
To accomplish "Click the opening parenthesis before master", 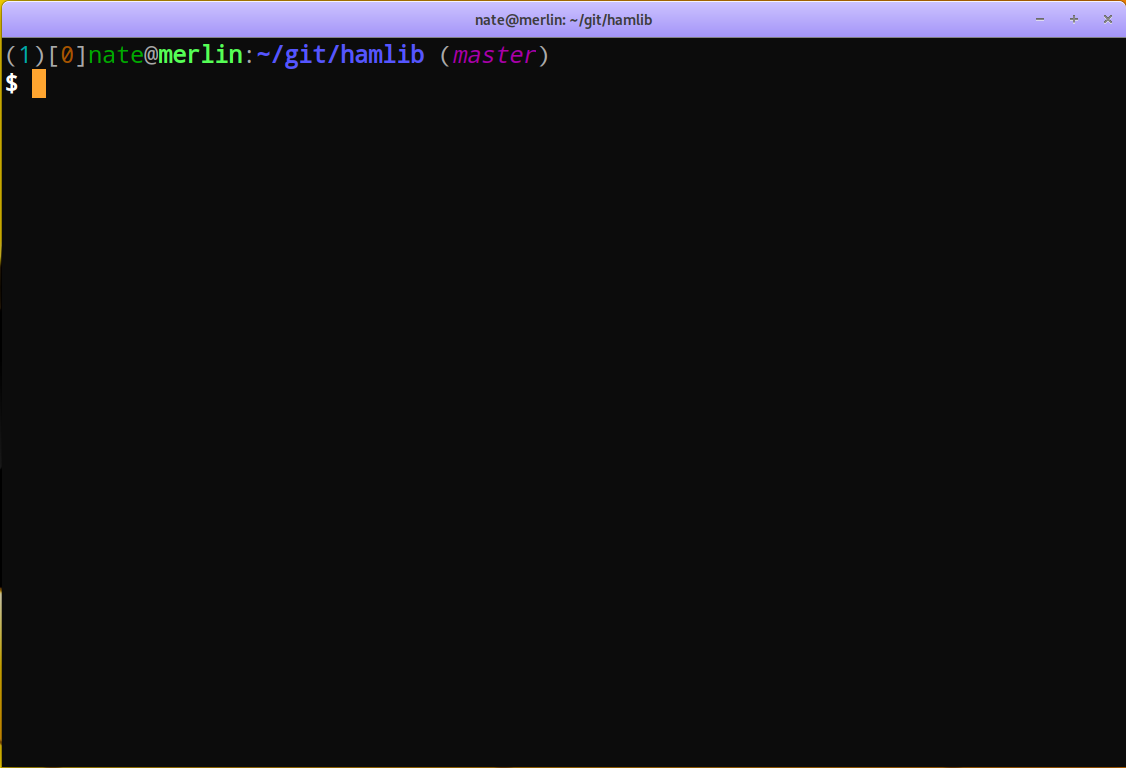I will (446, 56).
